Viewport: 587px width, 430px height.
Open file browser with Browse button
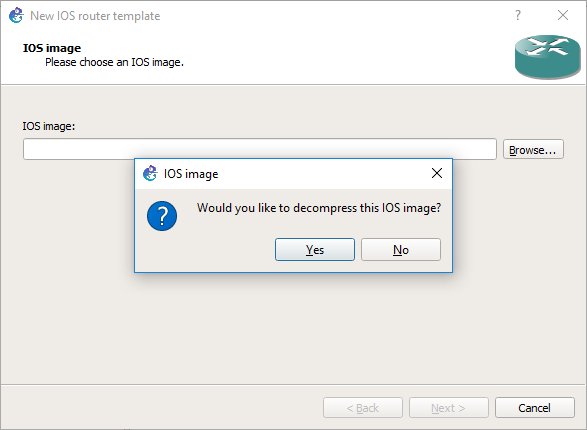tap(533, 150)
